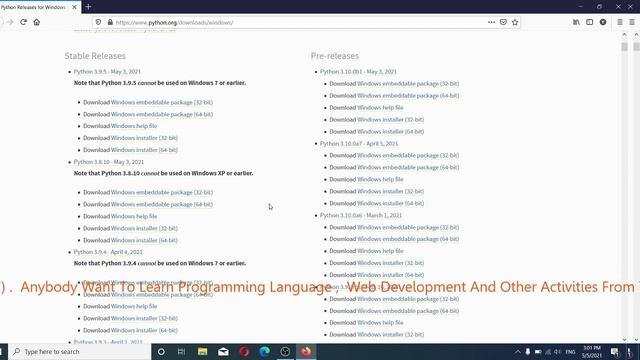Toggle the sidebar view icon
This screenshot has width=640, height=360.
[x=589, y=22]
